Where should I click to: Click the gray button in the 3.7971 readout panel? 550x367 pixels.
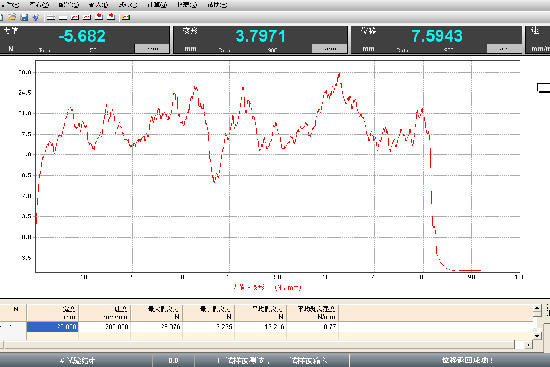click(329, 49)
